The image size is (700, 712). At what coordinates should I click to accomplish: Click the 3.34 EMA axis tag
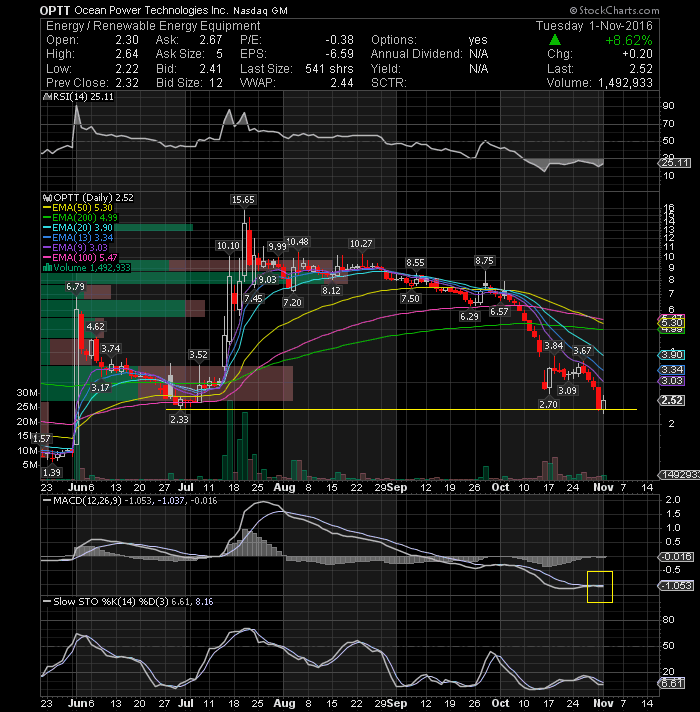(672, 370)
